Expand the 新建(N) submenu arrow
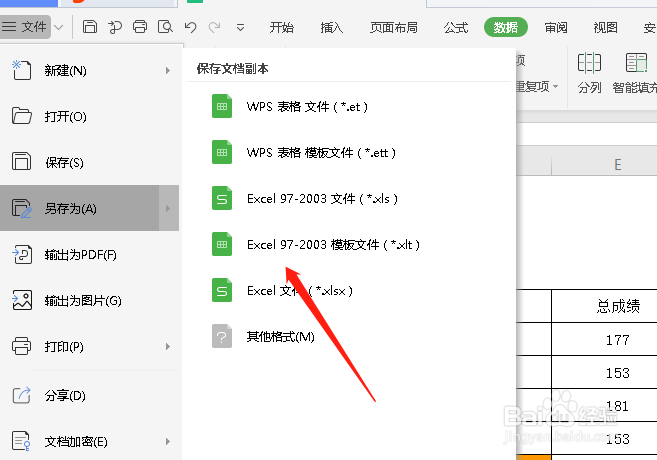 coord(168,70)
